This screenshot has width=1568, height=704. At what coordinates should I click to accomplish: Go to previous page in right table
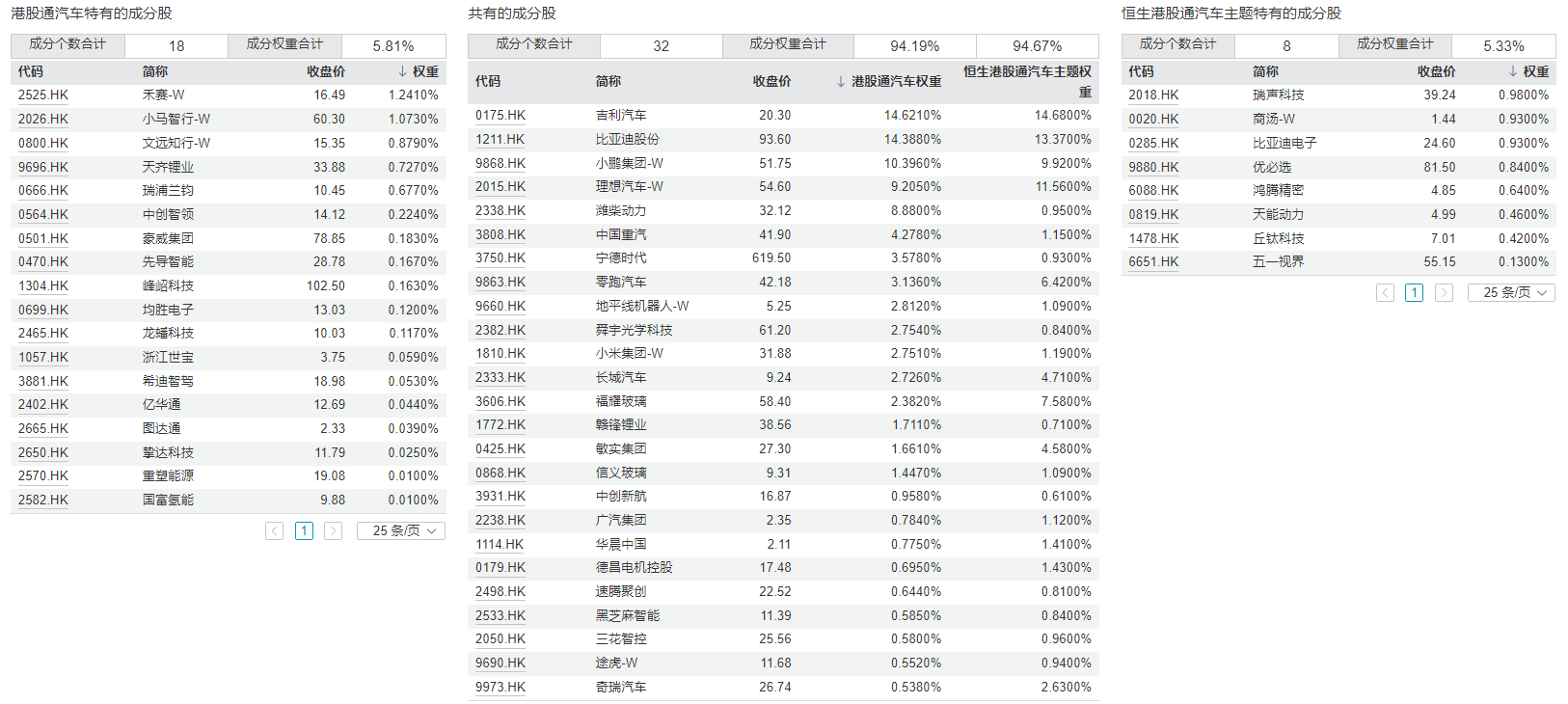pyautogui.click(x=1386, y=292)
